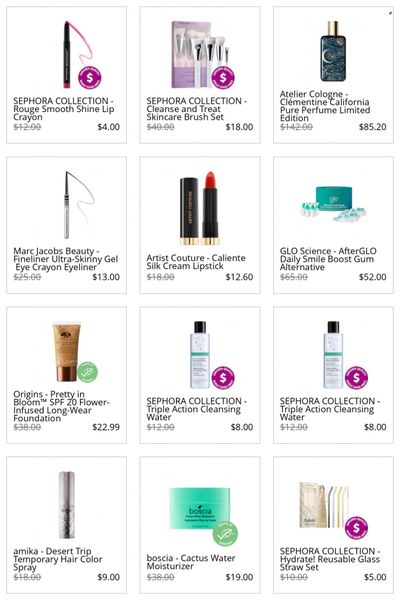Screen dimensions: 400x600
Task: Open Atelier Cologne perfume bottle image
Action: [333, 51]
